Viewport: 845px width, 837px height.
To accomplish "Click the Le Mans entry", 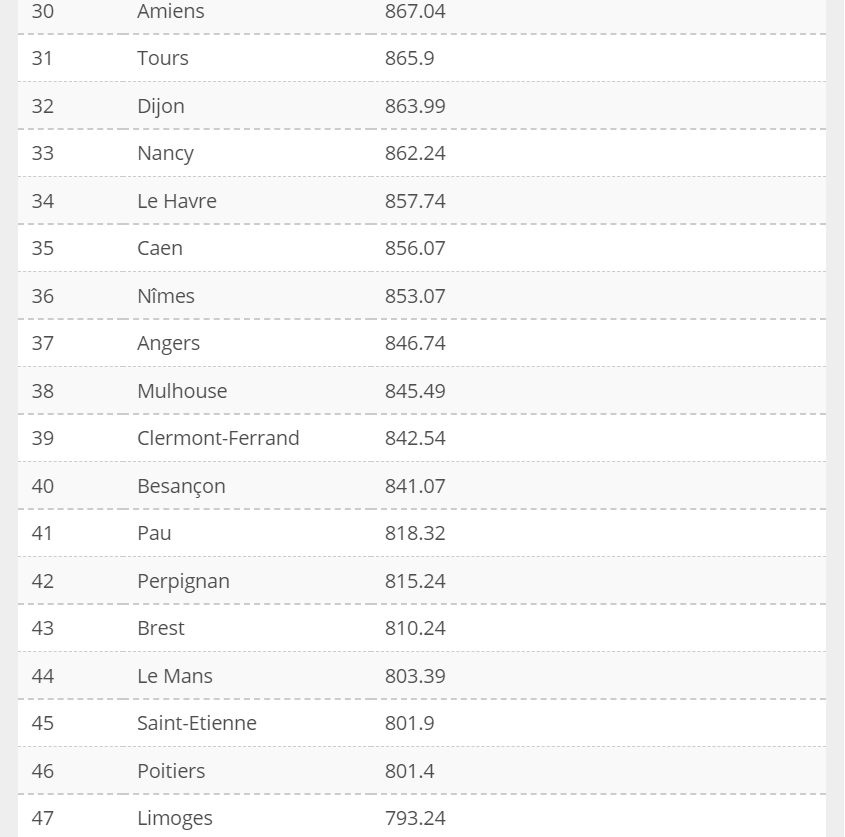I will [x=175, y=676].
